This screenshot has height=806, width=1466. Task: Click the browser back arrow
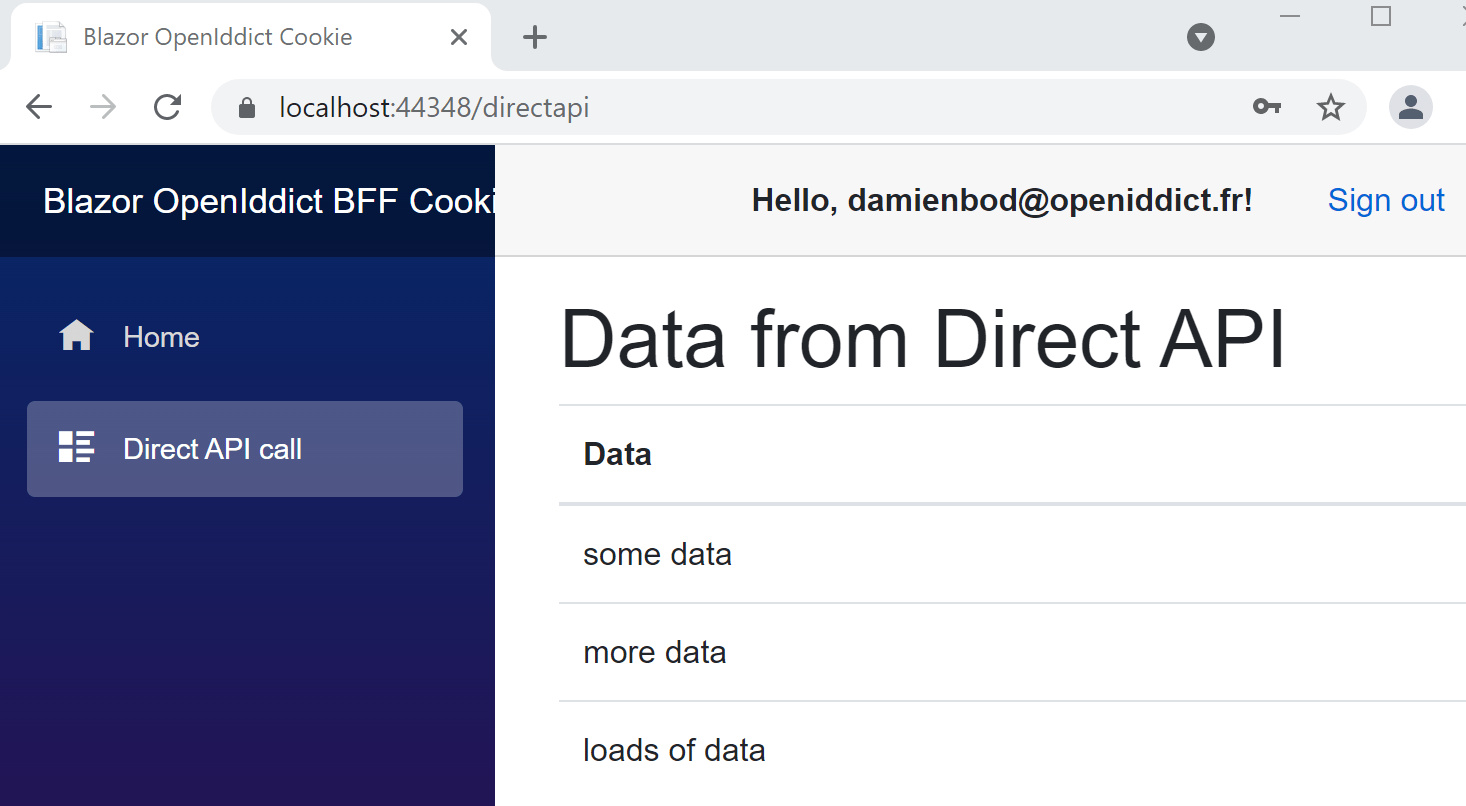tap(39, 107)
